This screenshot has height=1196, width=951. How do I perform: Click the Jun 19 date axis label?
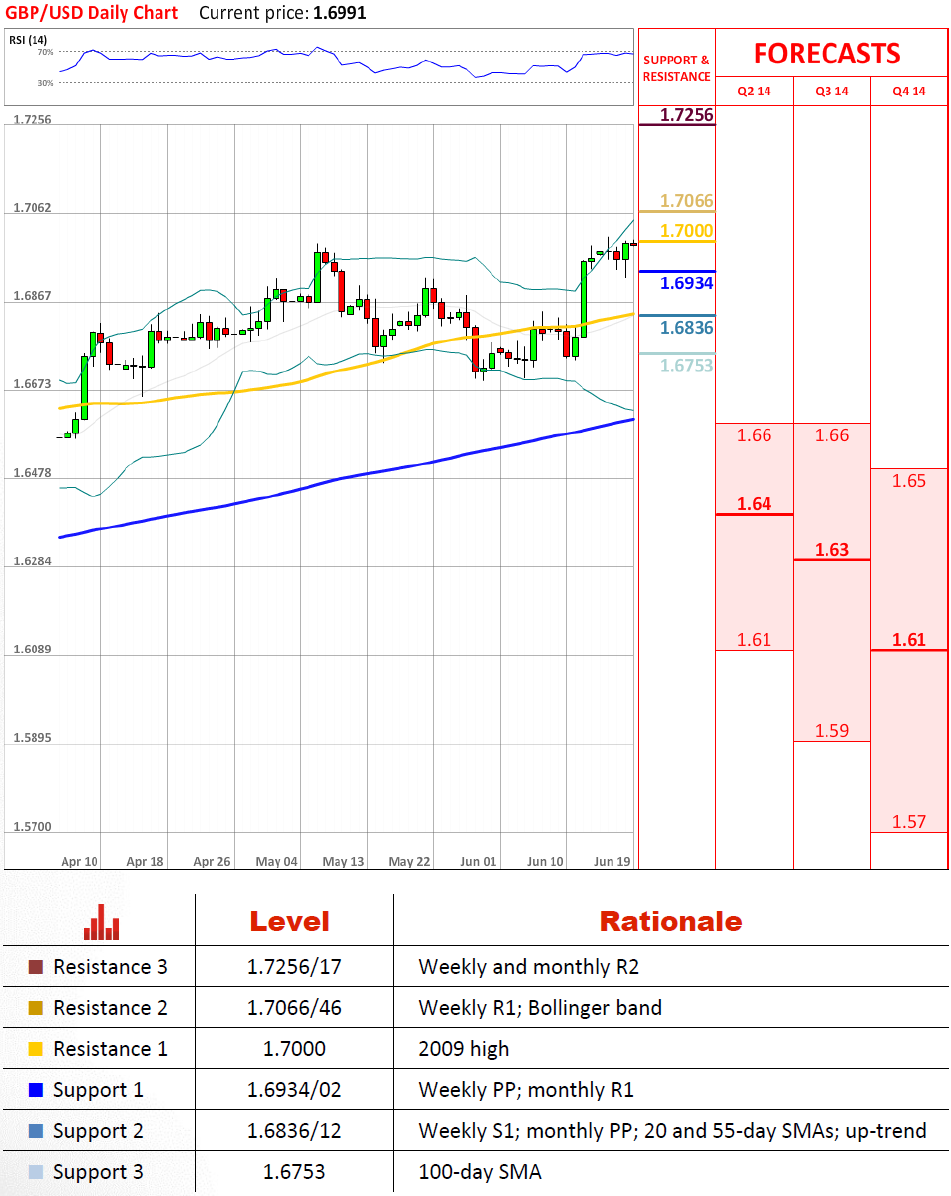click(612, 862)
